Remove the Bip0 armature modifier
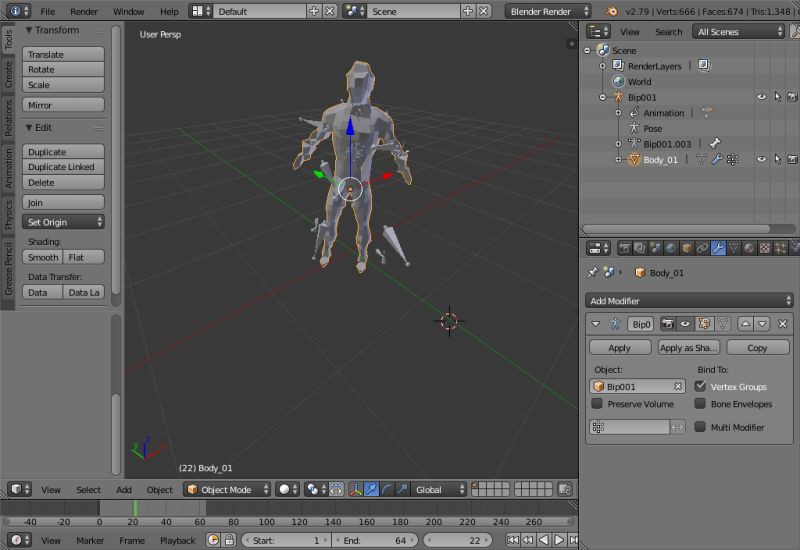The height and width of the screenshot is (550, 800). tap(783, 323)
